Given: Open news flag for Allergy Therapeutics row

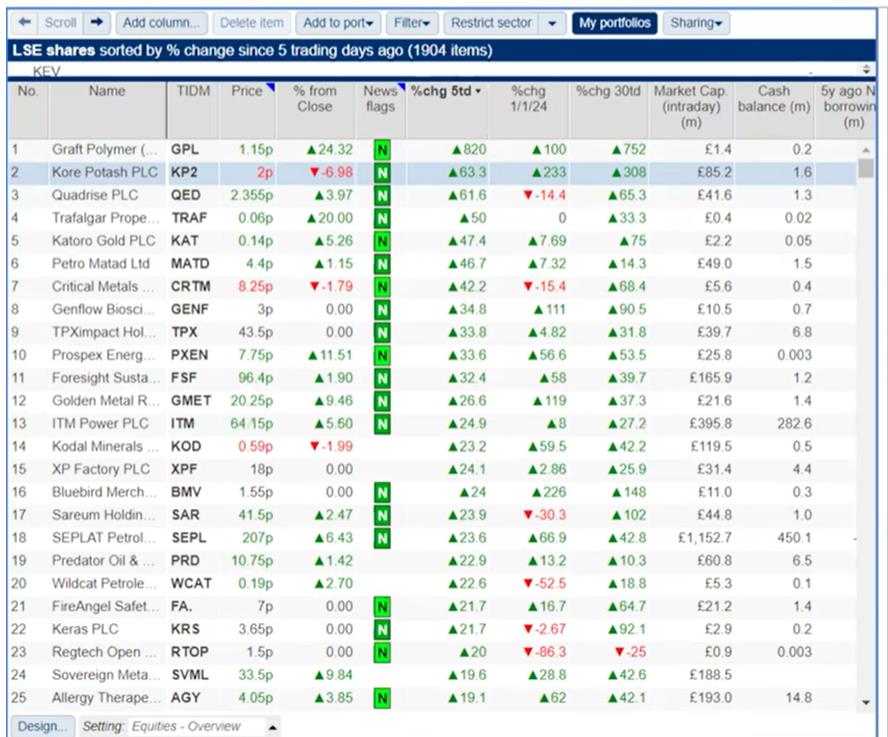Looking at the screenshot, I should click(382, 698).
